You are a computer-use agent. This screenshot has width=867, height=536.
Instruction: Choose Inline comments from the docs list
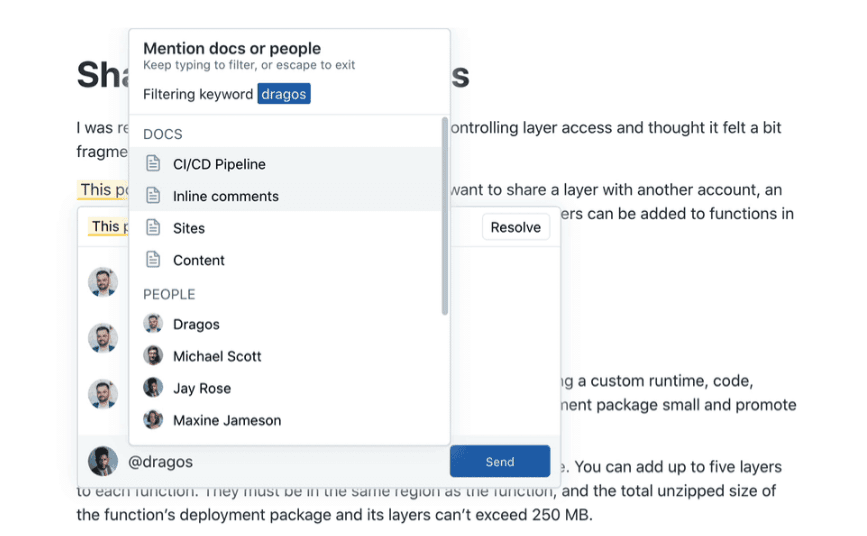click(x=226, y=196)
